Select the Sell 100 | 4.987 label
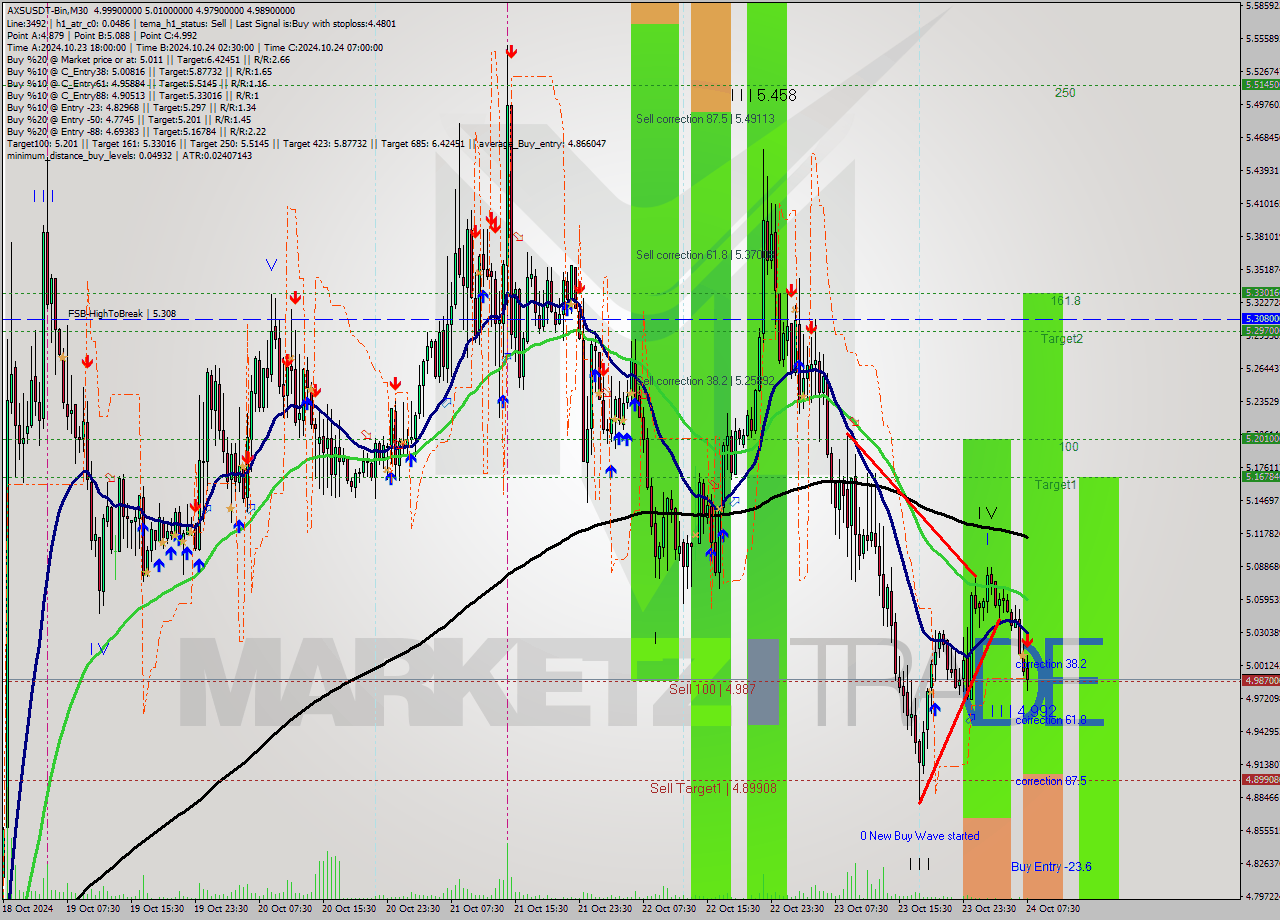The width and height of the screenshot is (1280, 920). point(713,689)
